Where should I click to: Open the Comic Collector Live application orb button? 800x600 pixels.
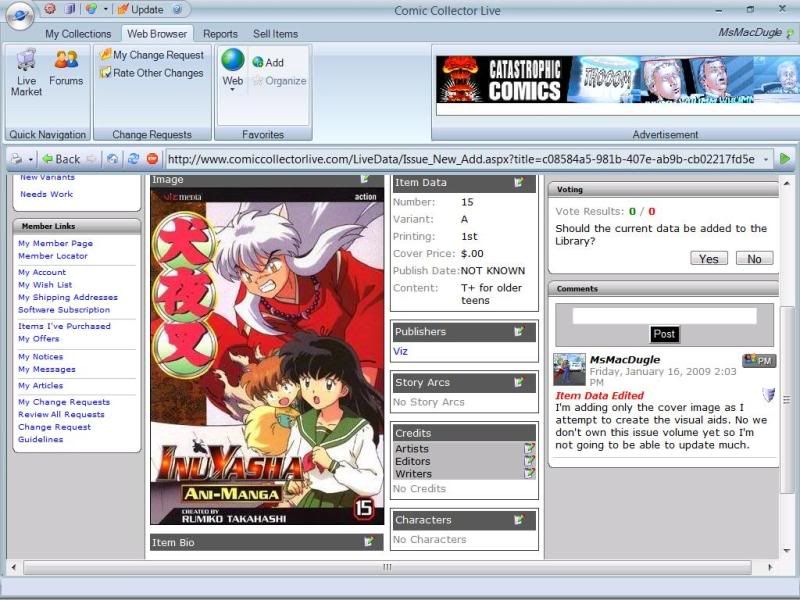pos(19,16)
